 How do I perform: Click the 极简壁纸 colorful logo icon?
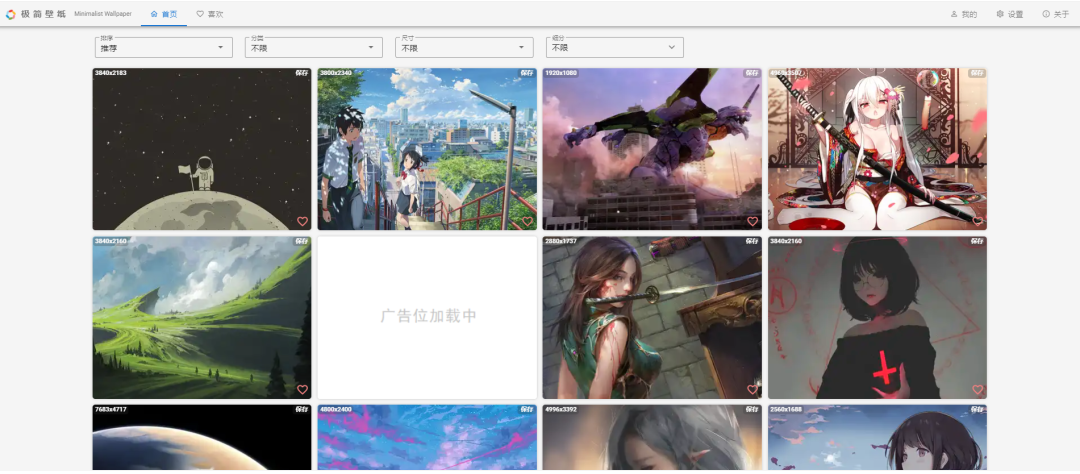10,14
